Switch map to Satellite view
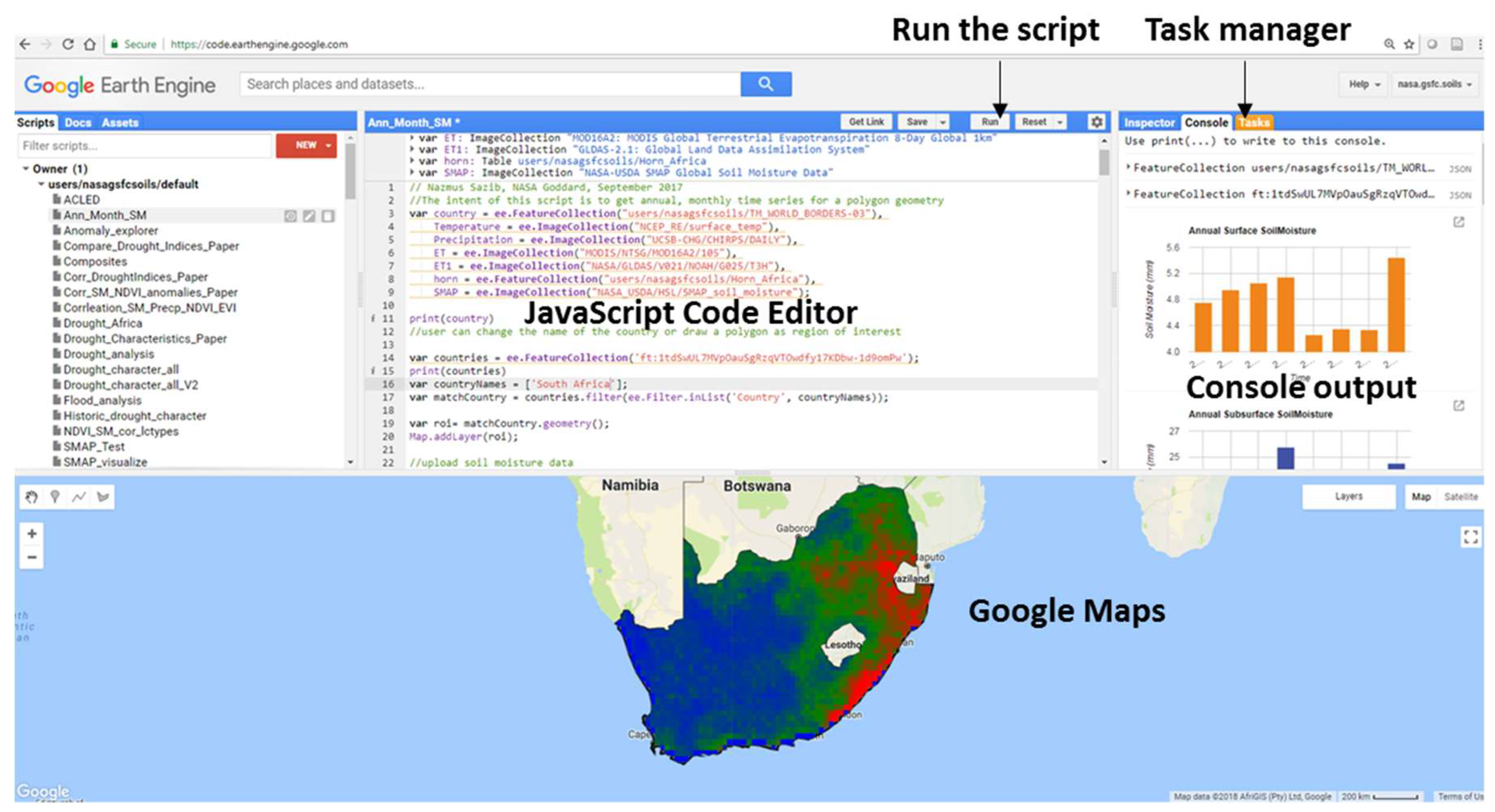The width and height of the screenshot is (1495, 812). (1460, 497)
